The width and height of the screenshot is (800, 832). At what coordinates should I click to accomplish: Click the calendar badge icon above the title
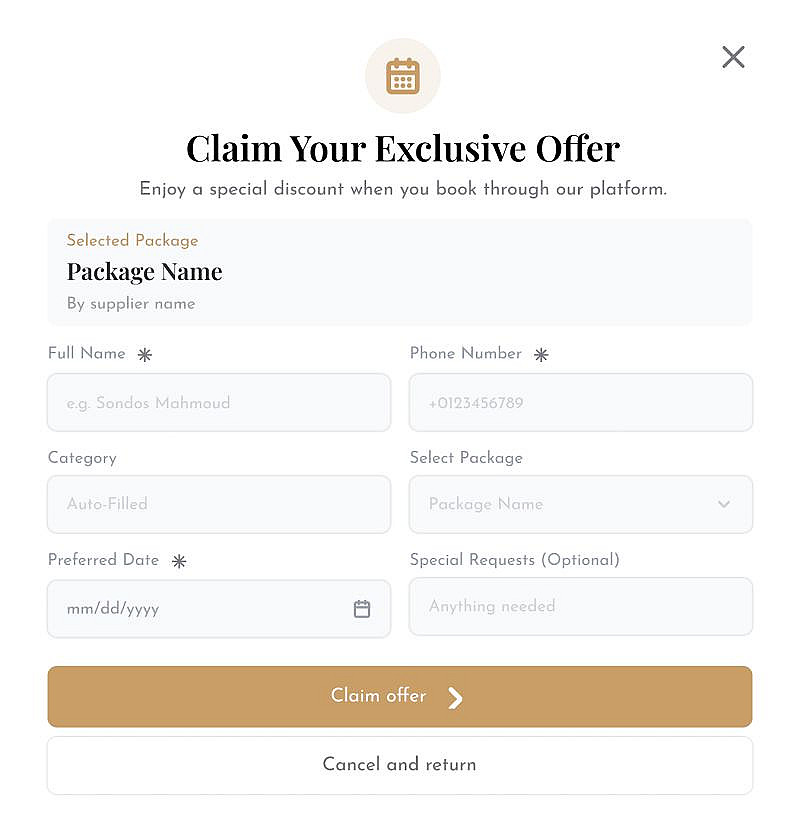pos(402,76)
